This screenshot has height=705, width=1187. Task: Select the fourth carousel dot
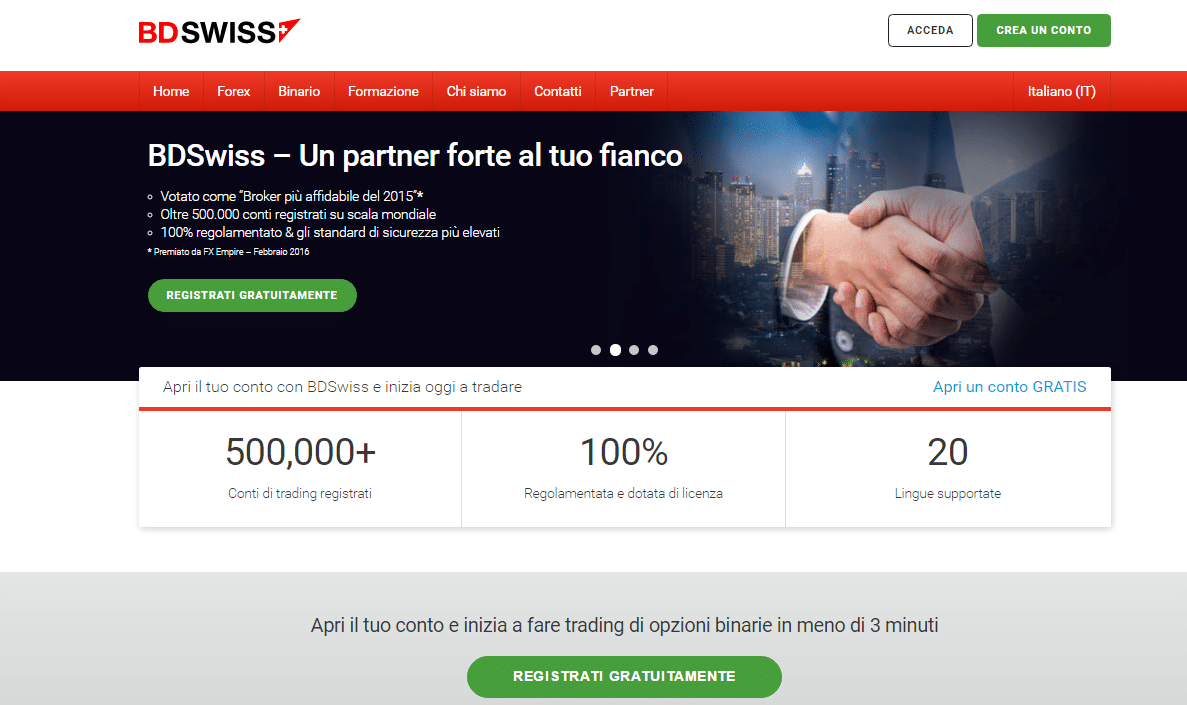pyautogui.click(x=653, y=350)
